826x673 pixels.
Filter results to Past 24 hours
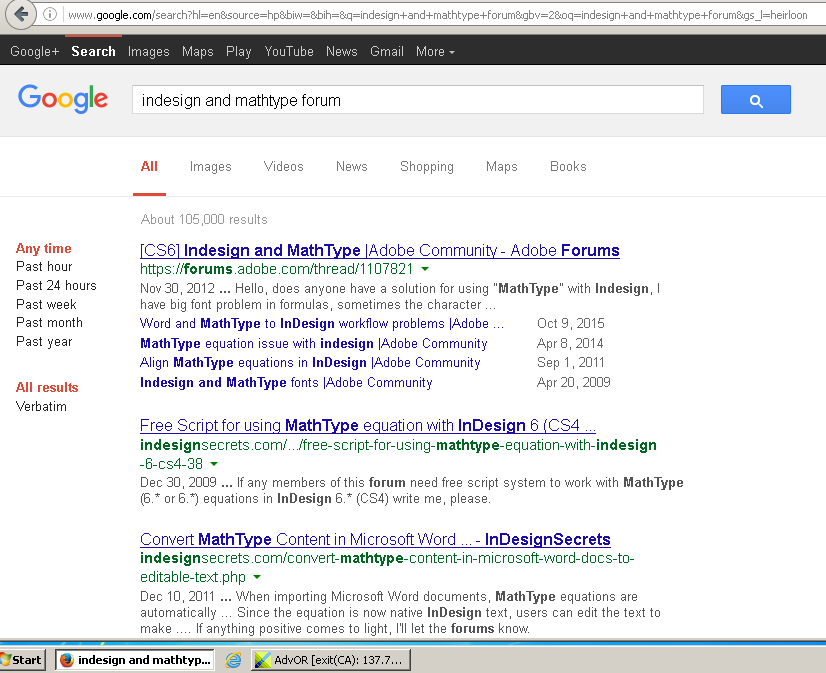[56, 285]
